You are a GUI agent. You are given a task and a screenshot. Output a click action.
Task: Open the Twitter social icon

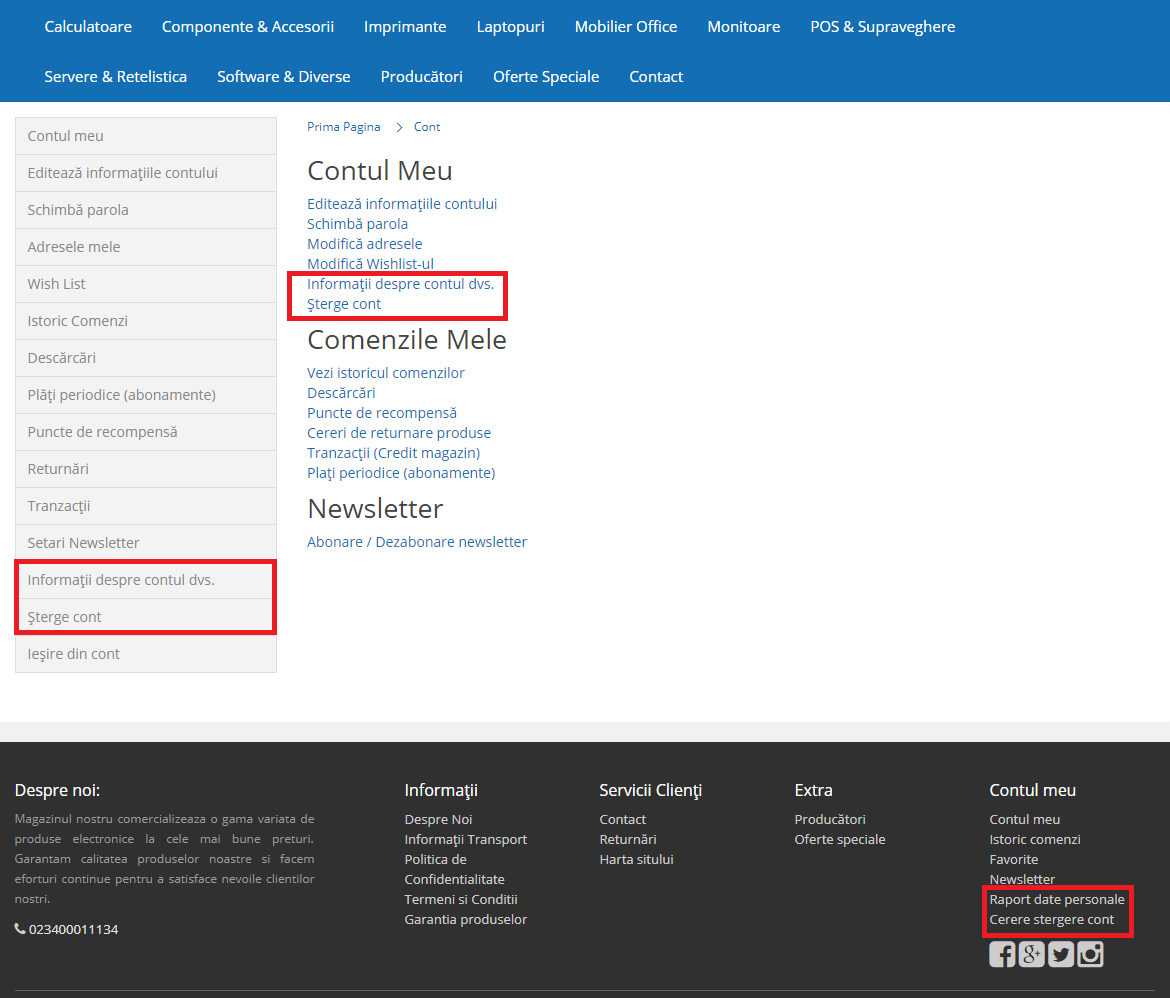coord(1061,954)
